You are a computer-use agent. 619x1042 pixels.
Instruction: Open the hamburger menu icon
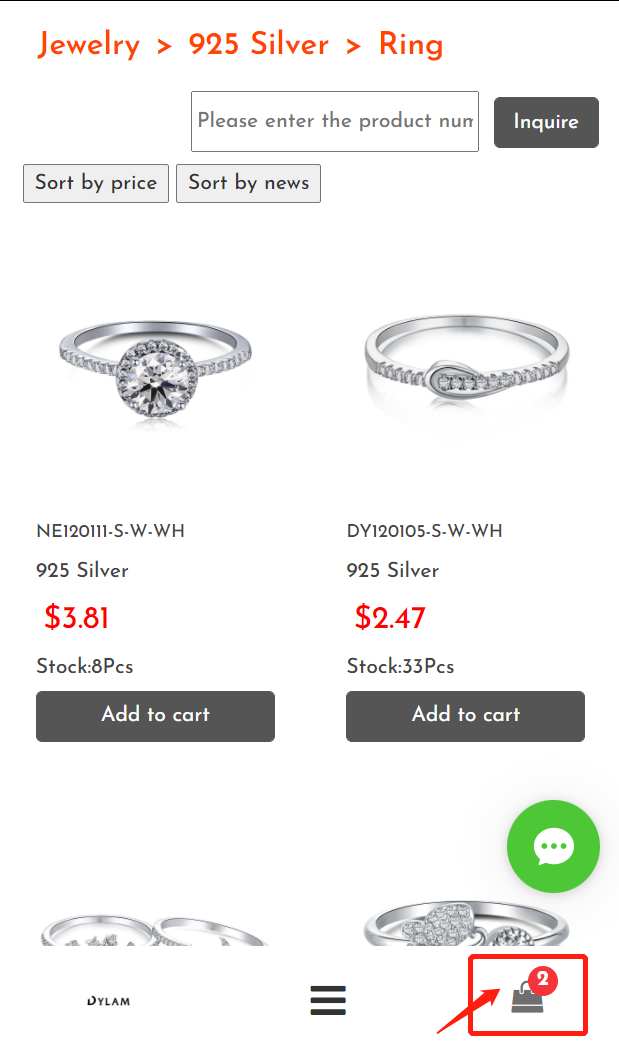pos(328,1000)
